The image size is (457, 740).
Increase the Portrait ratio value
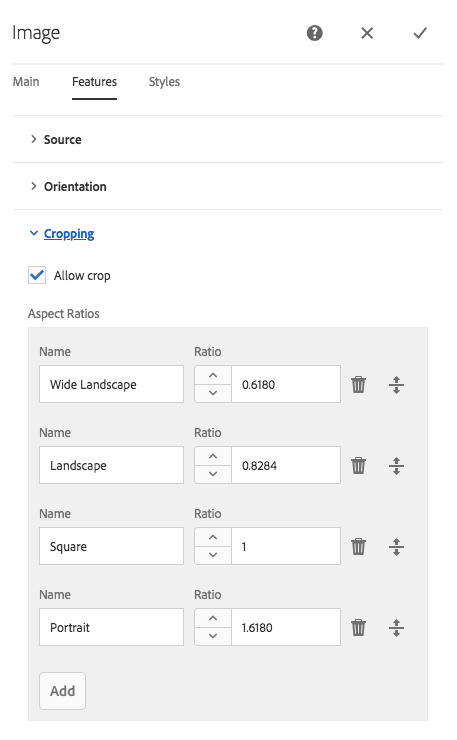213,618
